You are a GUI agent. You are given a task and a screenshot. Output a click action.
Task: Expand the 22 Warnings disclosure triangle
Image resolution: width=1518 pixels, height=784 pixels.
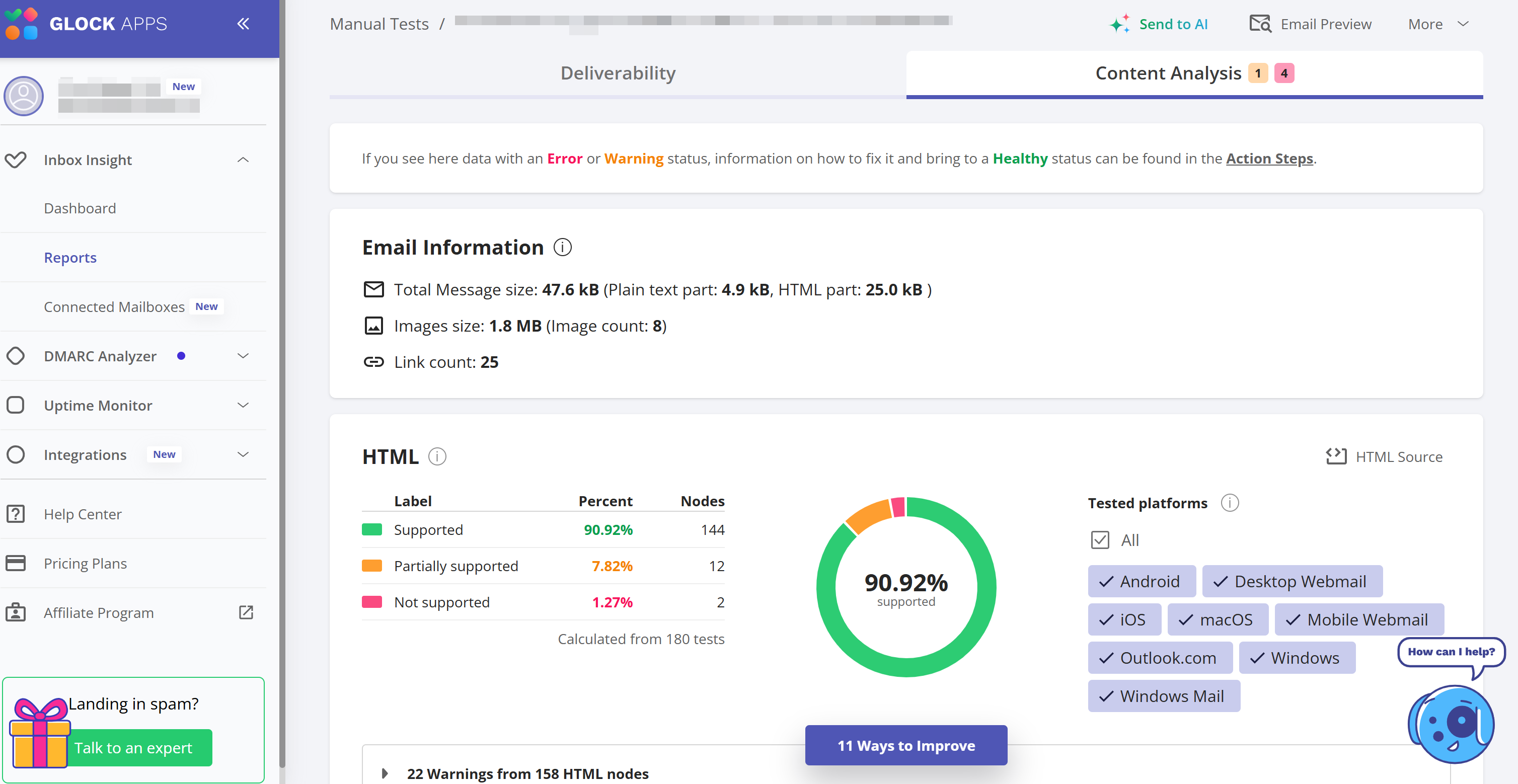[385, 773]
